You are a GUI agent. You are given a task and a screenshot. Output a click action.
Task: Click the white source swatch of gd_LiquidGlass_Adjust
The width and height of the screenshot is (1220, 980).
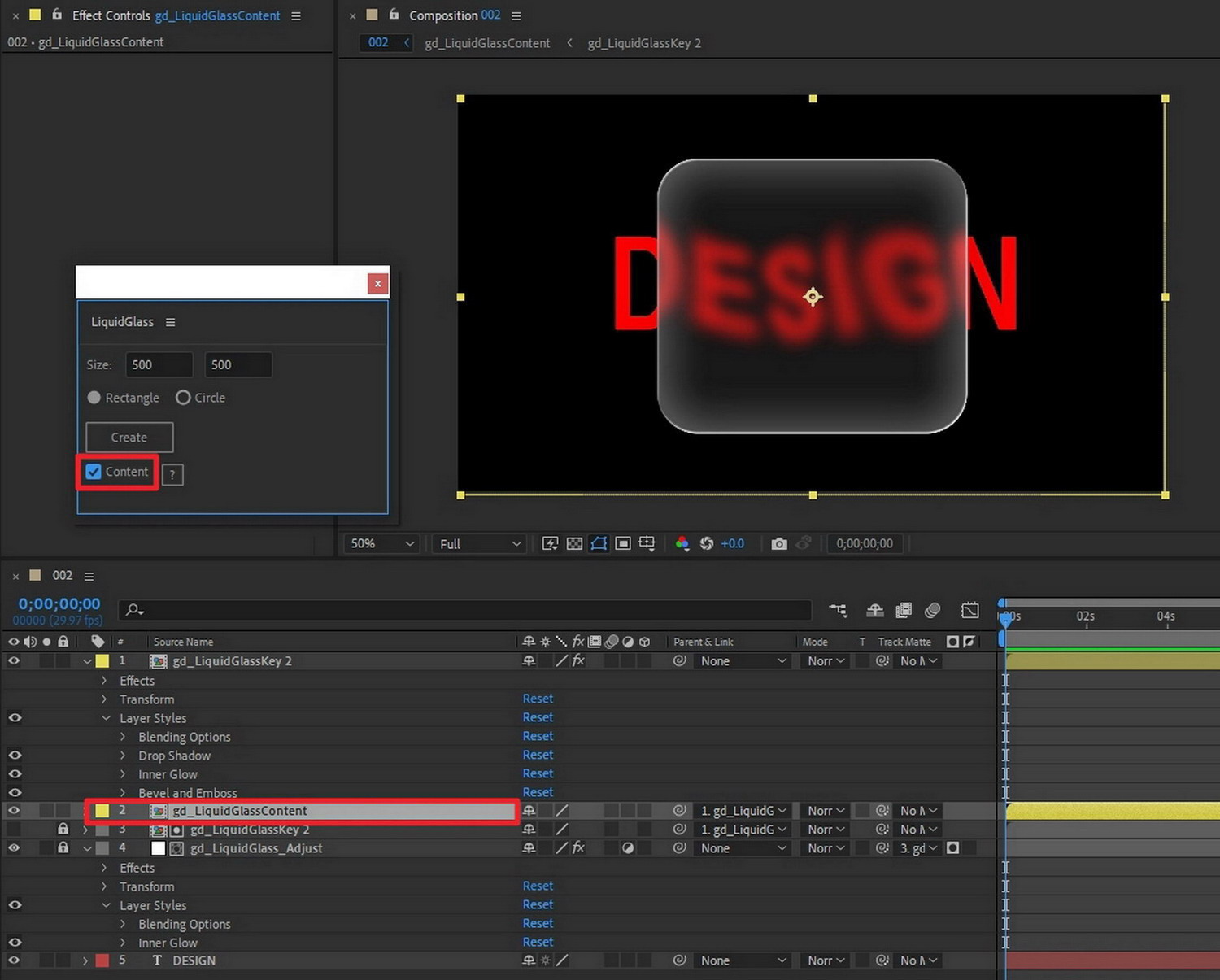[x=159, y=848]
